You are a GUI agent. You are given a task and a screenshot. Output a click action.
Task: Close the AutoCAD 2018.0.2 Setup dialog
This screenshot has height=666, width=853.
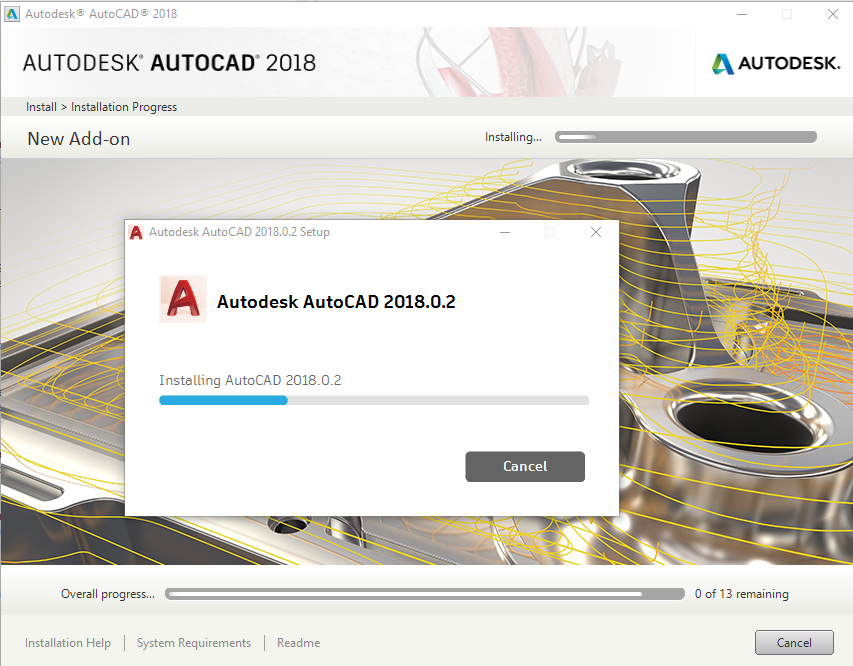(x=596, y=232)
